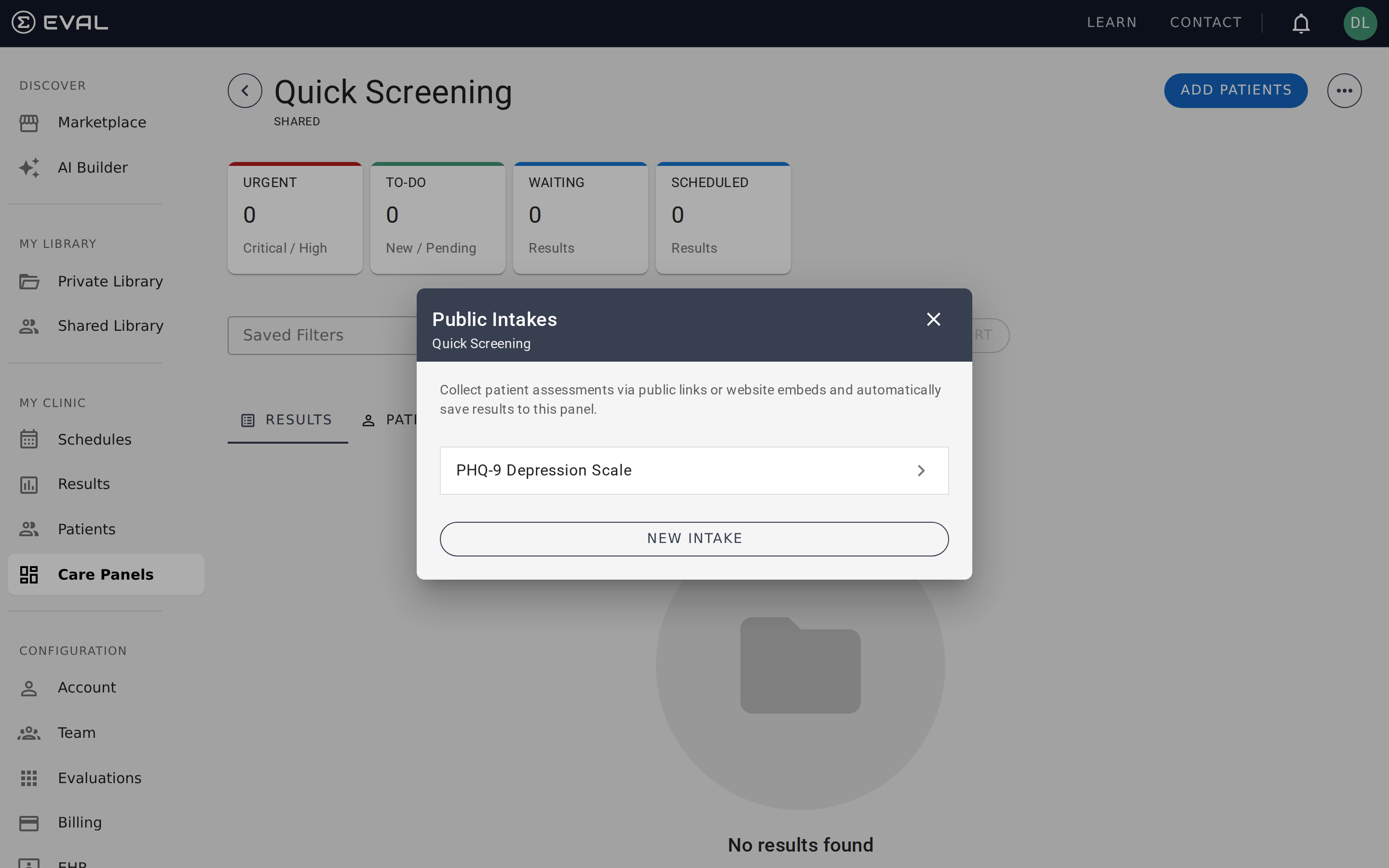
Task: Select the Scheduled results card
Action: [x=722, y=217]
